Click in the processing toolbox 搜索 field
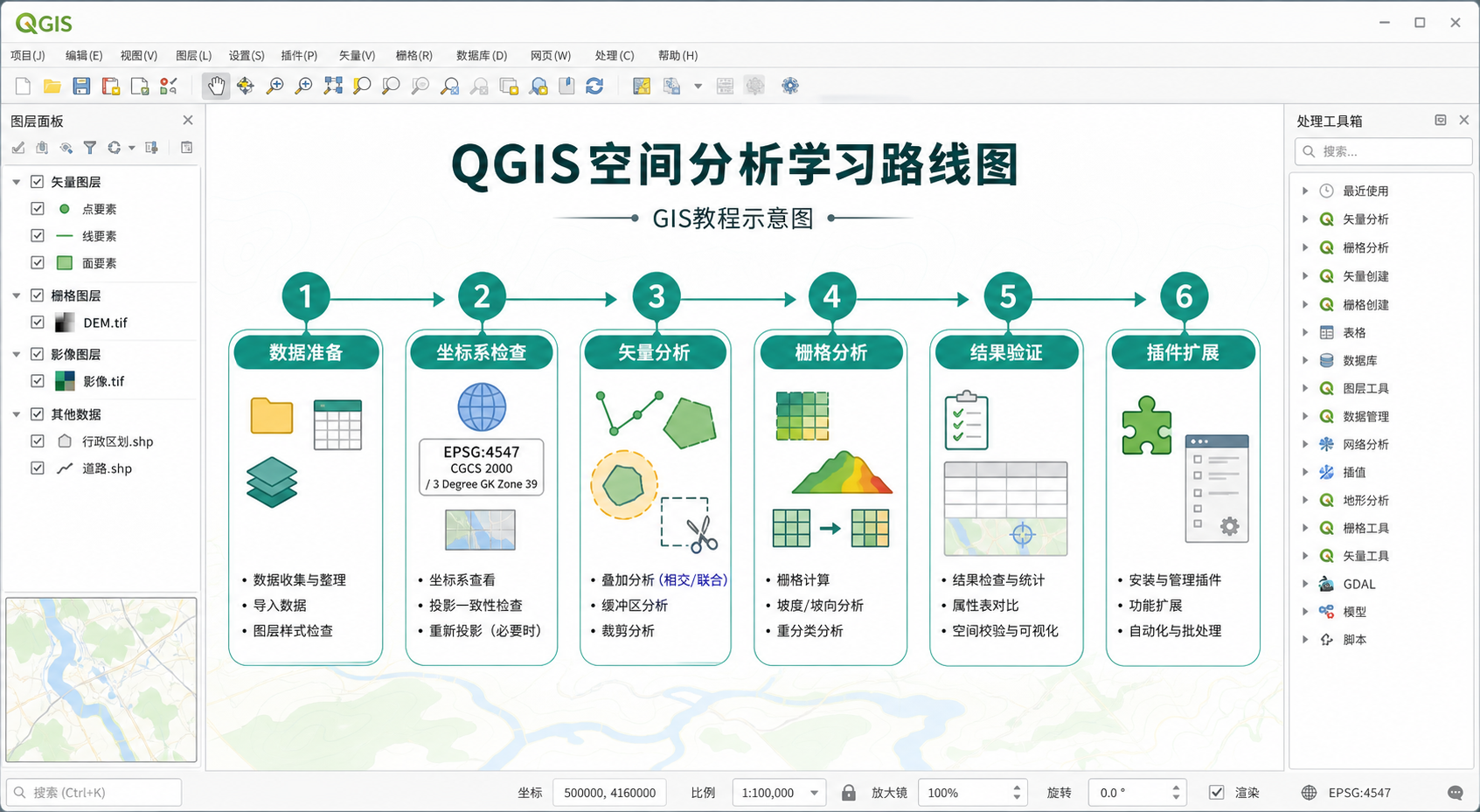 click(1383, 151)
